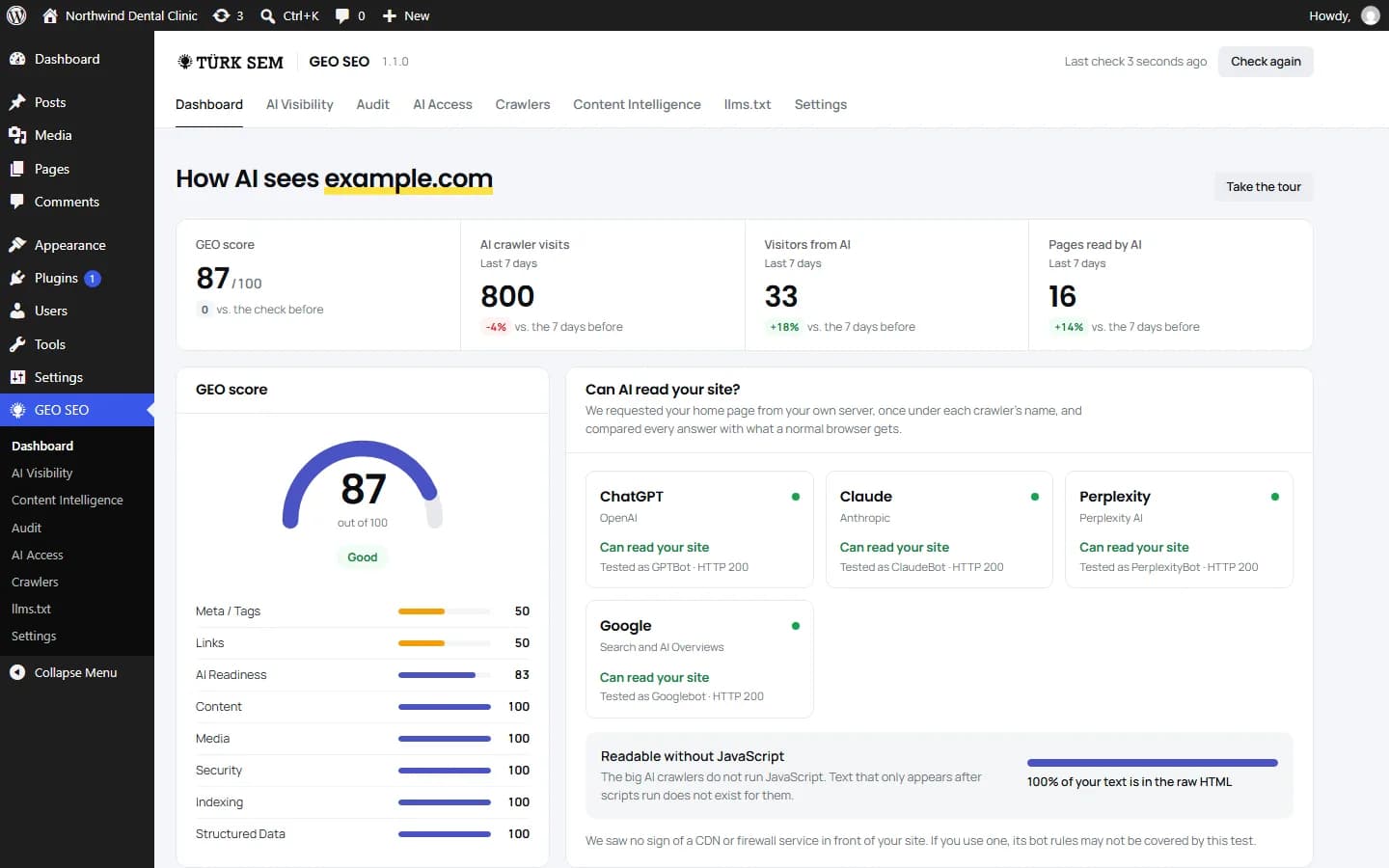Click the Links score bar
Viewport: 1389px width, 868px height.
click(445, 643)
